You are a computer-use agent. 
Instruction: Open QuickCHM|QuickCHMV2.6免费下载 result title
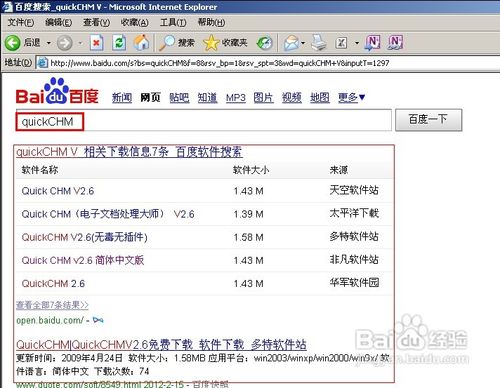click(161, 345)
